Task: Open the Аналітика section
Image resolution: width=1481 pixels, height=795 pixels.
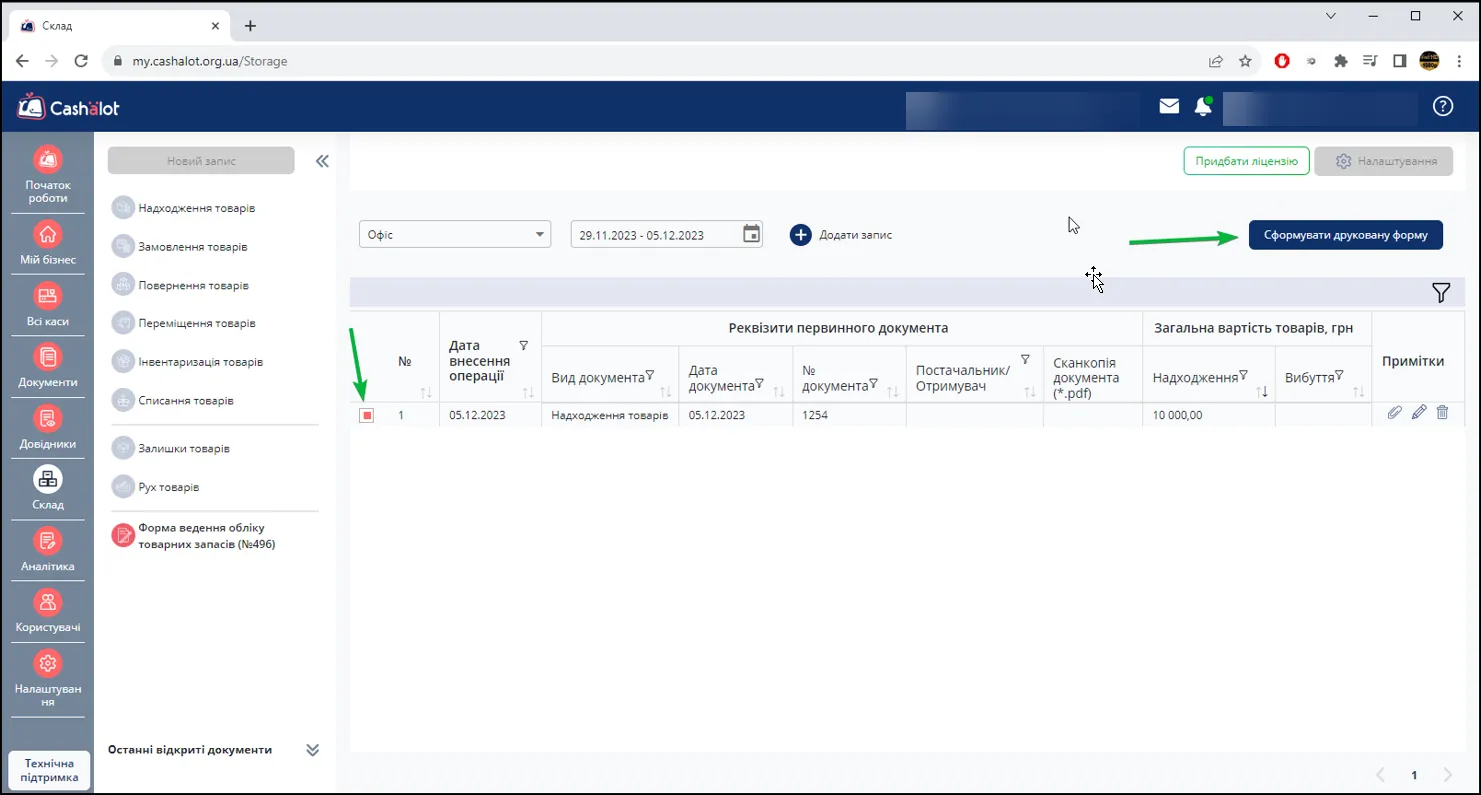Action: [48, 551]
